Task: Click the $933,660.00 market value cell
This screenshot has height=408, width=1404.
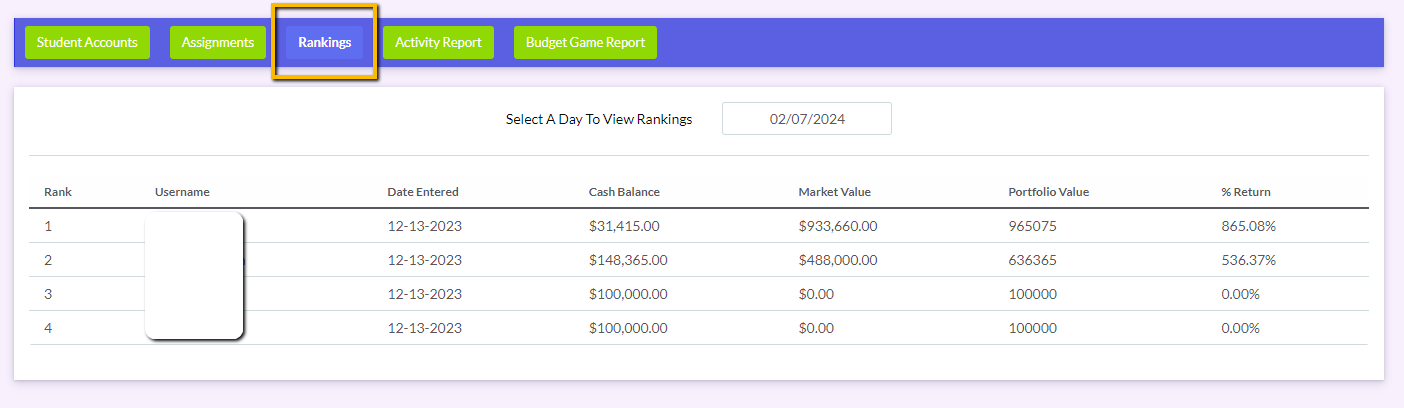Action: pyautogui.click(x=838, y=226)
